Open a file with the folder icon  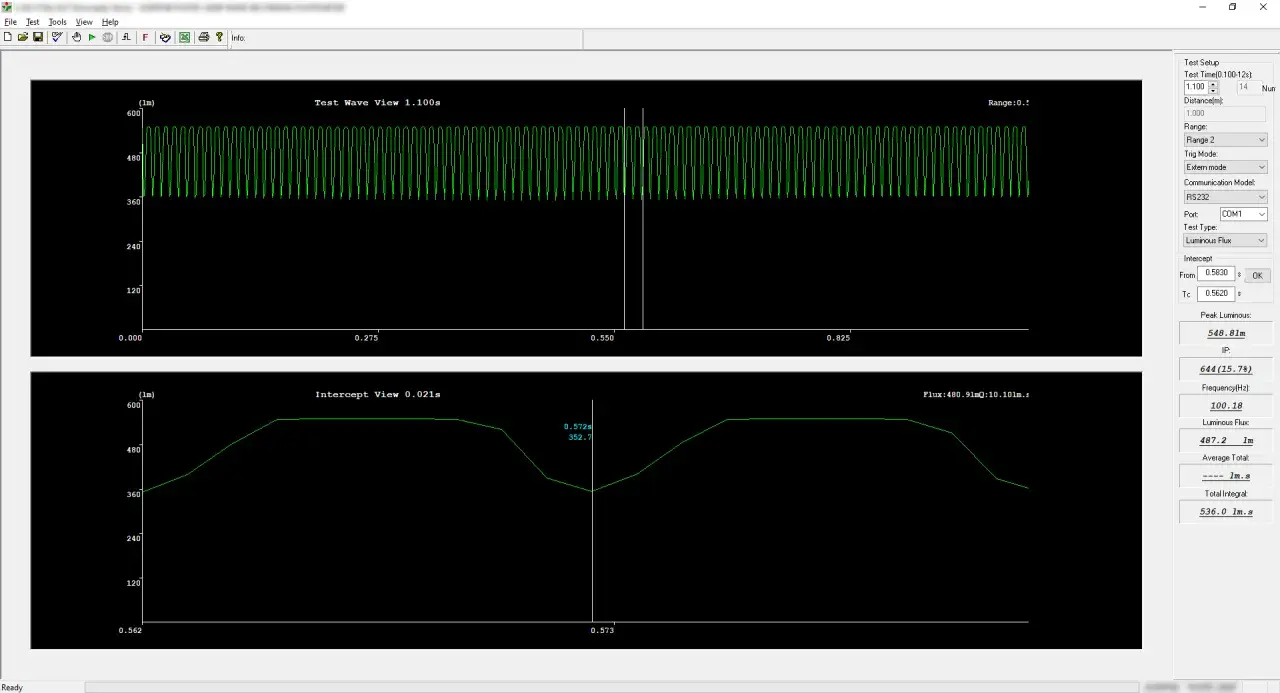[x=23, y=37]
